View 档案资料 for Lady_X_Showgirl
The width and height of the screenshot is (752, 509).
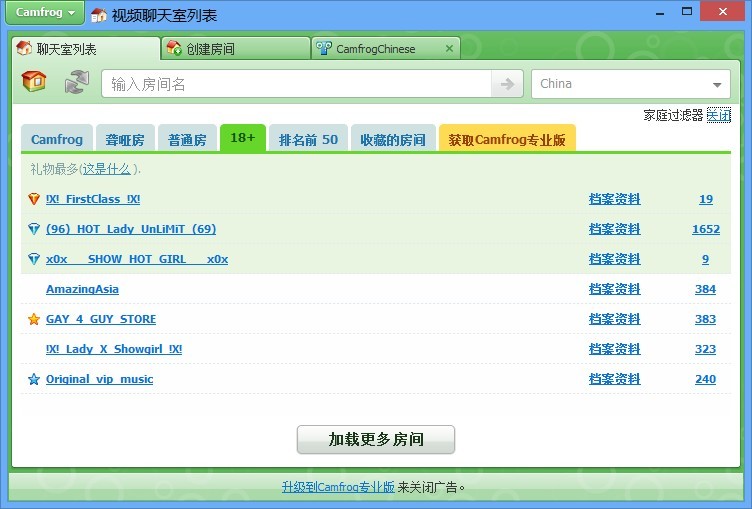[614, 349]
